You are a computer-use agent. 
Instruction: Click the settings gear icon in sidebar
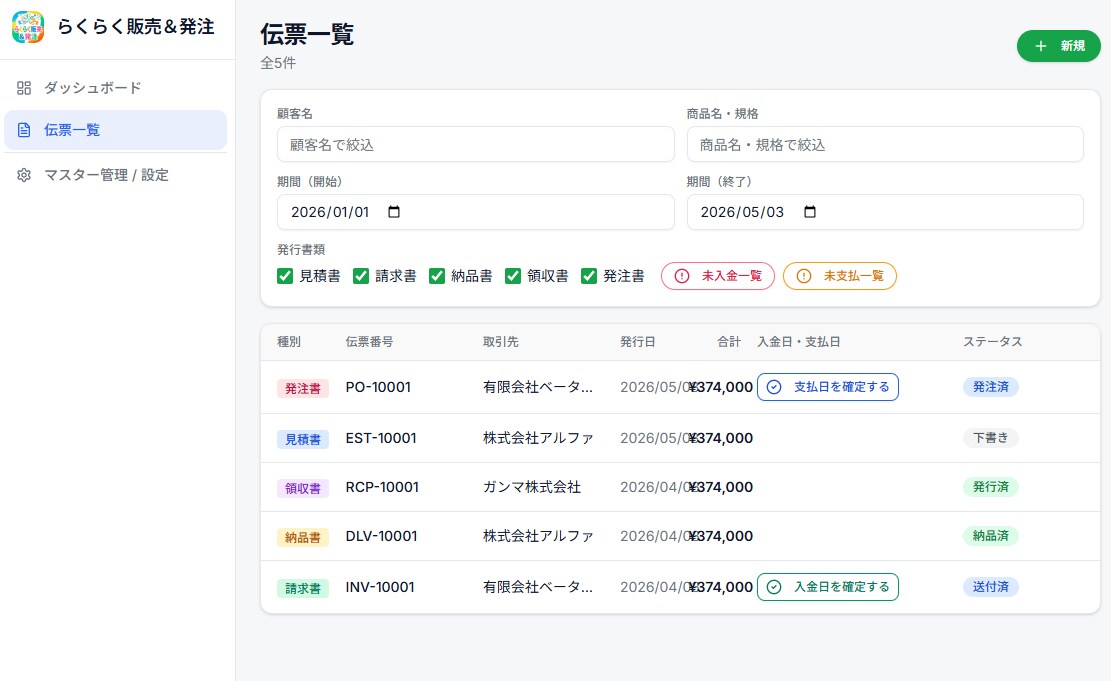24,175
